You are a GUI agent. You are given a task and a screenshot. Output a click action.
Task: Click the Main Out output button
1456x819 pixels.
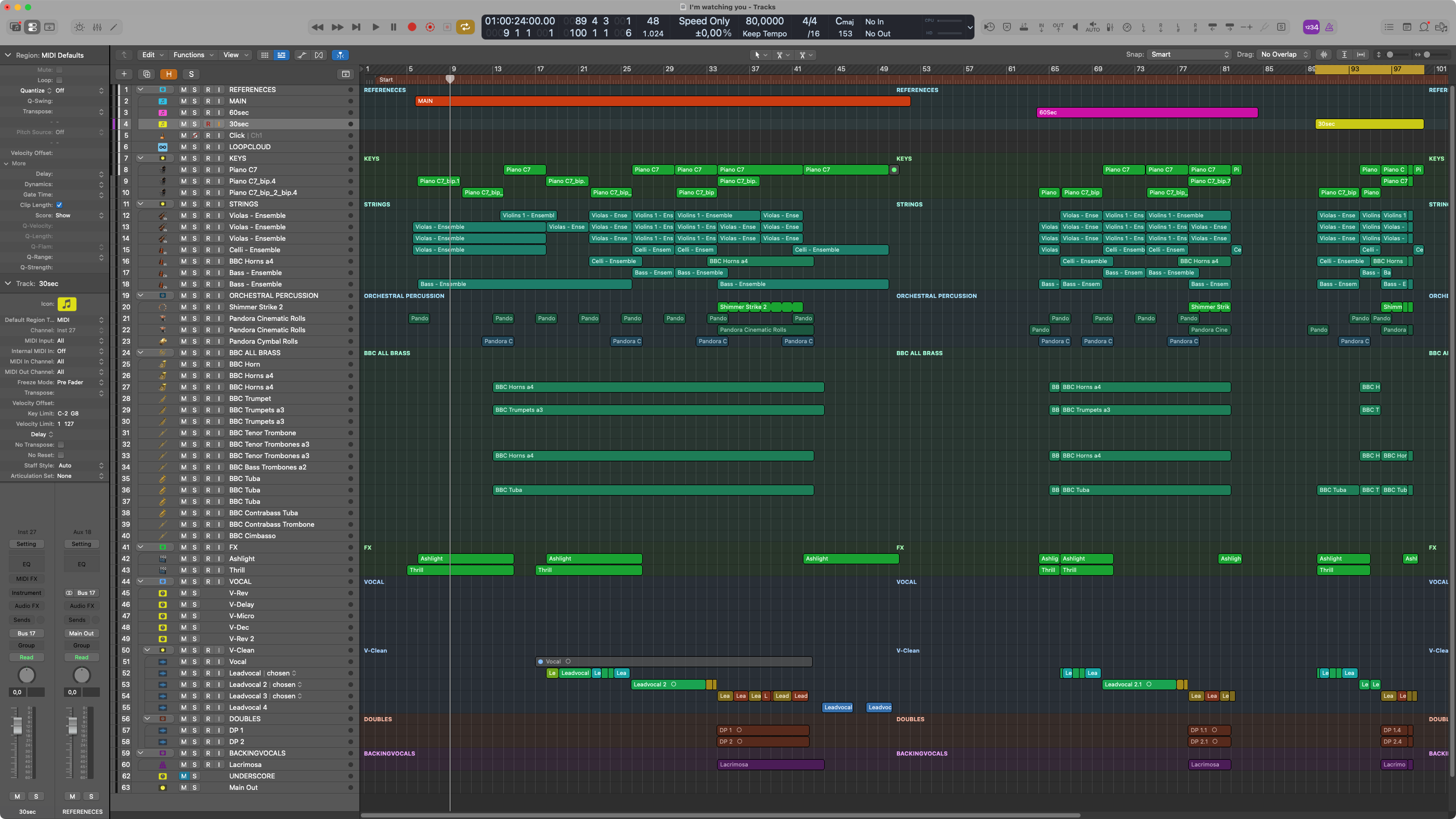click(x=82, y=633)
